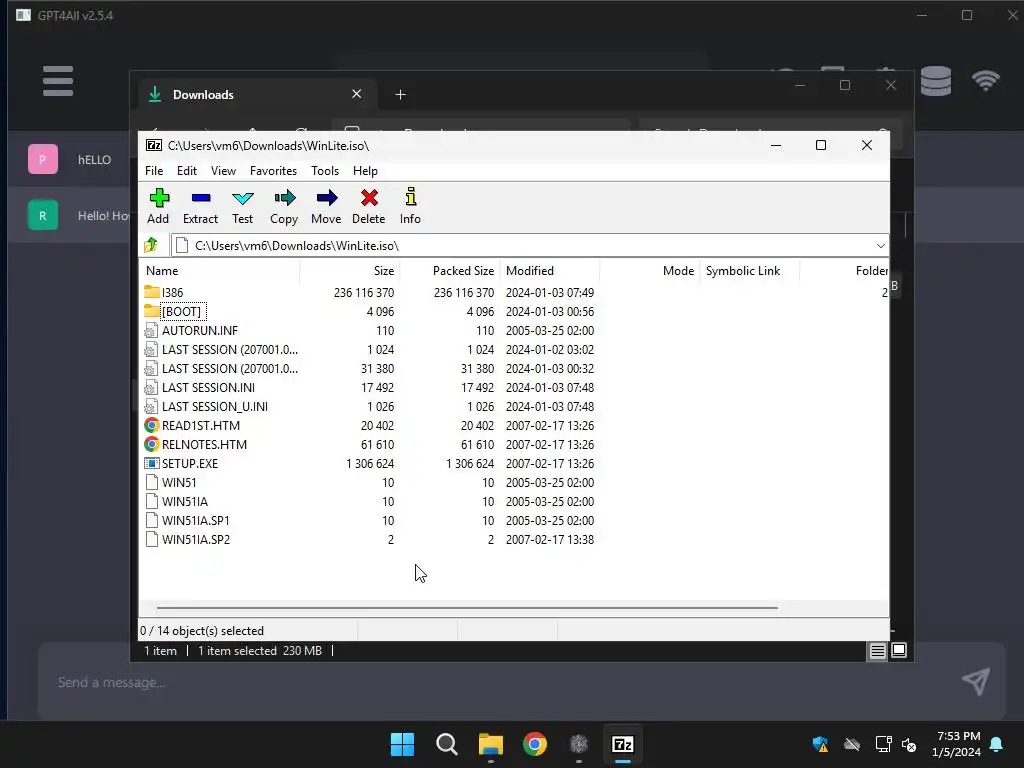Open File Explorer from the taskbar
This screenshot has height=768, width=1024.
point(490,744)
